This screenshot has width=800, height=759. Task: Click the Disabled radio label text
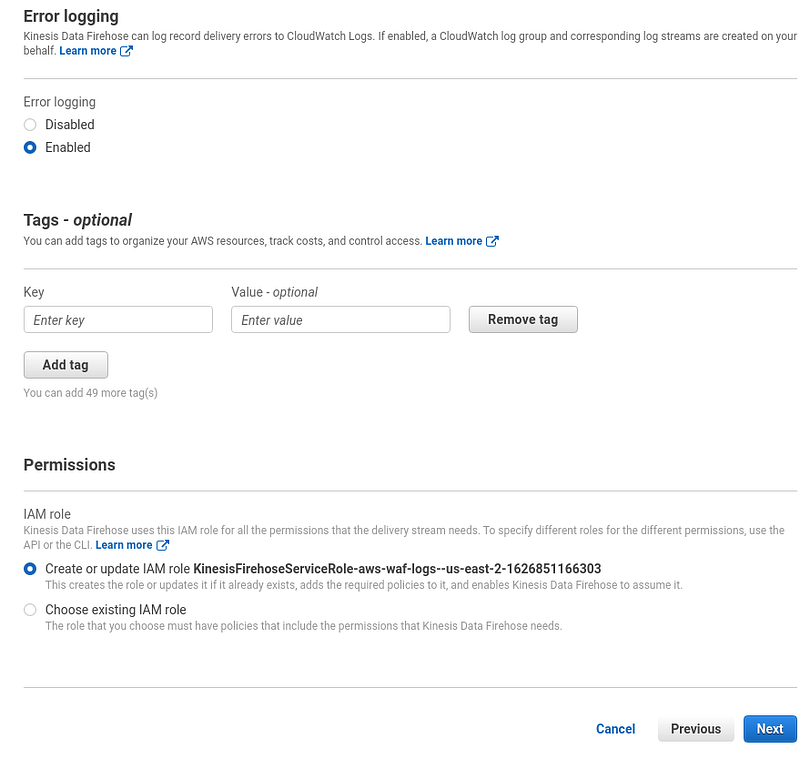pos(69,124)
